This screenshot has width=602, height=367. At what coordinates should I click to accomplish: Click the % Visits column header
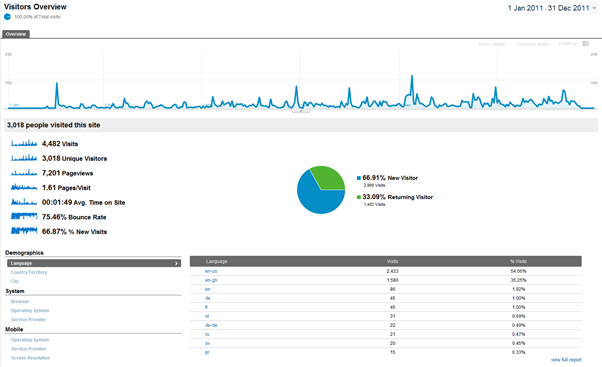tap(518, 261)
